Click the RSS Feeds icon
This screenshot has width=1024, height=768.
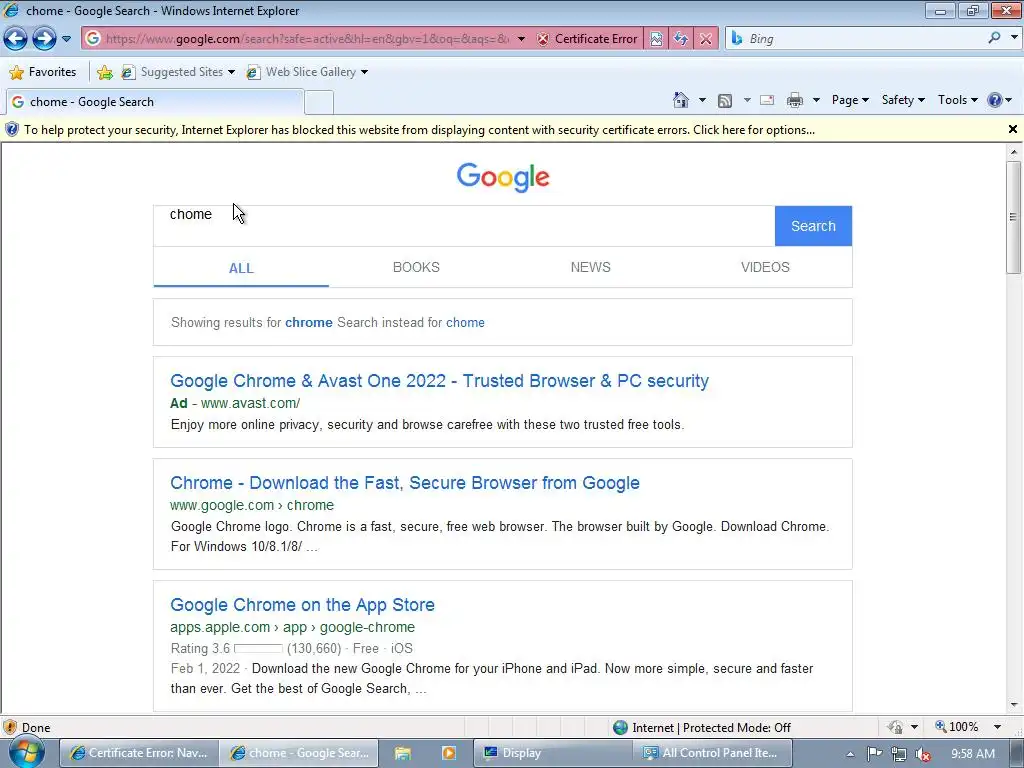724,101
